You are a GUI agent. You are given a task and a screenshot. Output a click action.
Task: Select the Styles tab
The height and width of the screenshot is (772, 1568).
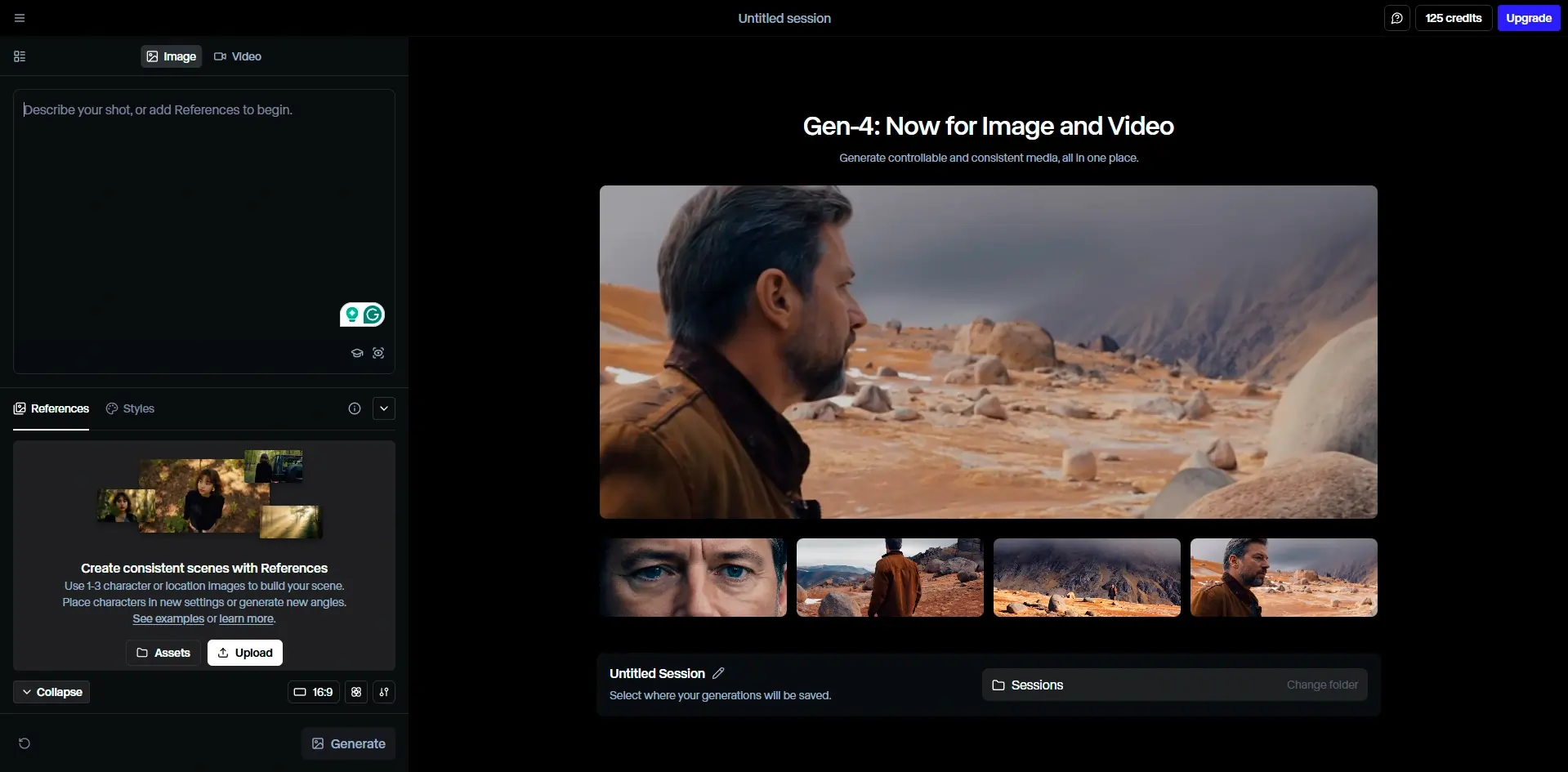coord(130,408)
